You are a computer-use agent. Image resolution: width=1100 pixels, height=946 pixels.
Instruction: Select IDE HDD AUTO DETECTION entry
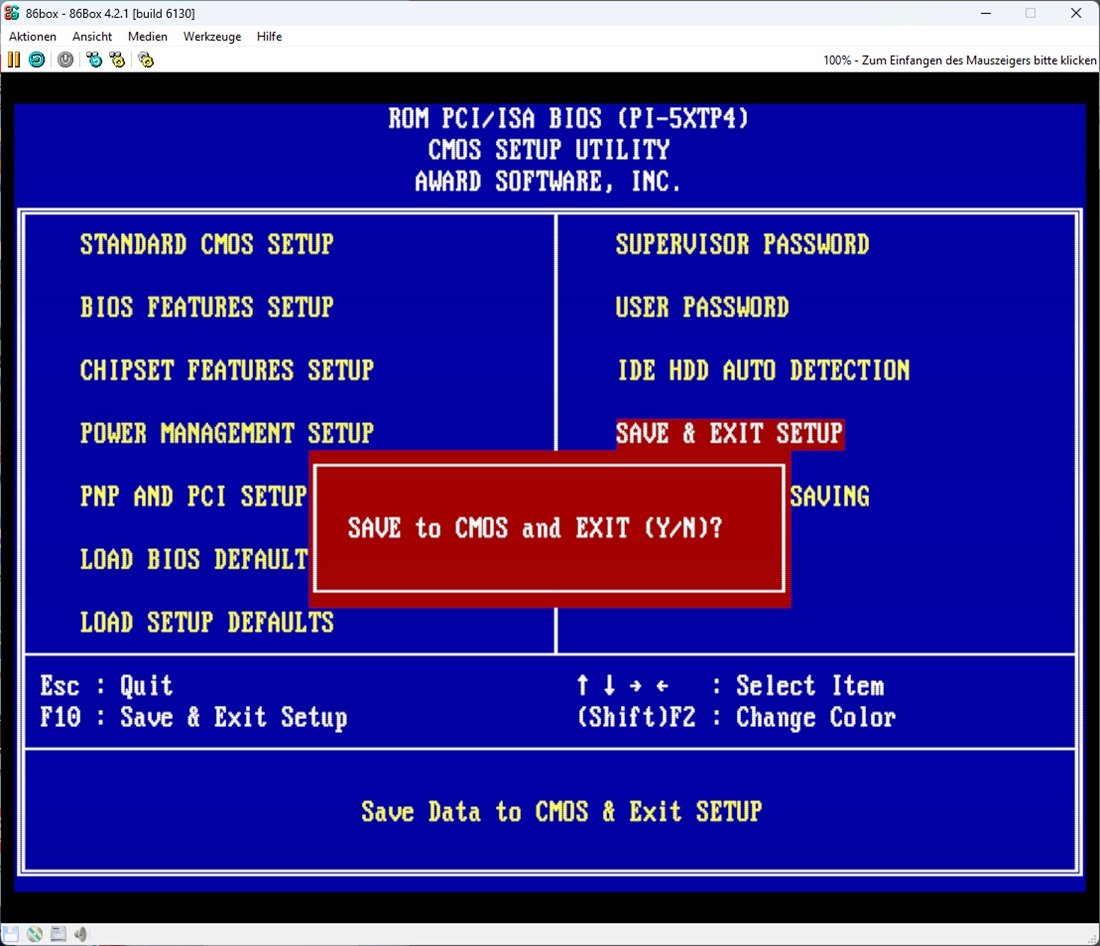(763, 371)
